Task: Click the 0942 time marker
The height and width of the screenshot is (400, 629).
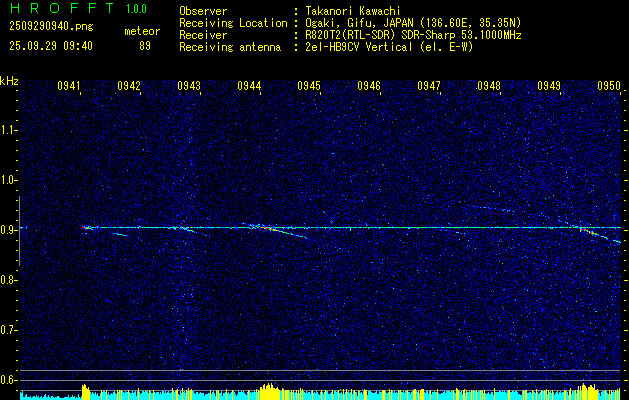Action: click(x=129, y=85)
